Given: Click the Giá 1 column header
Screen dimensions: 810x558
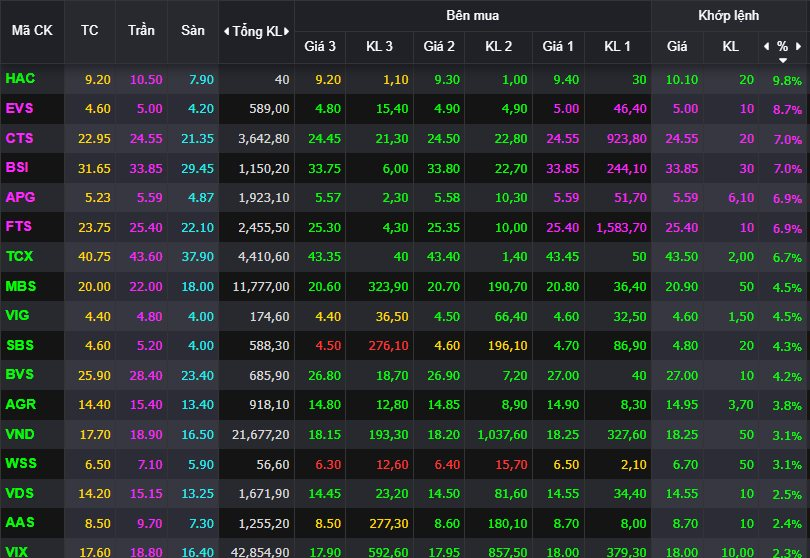Looking at the screenshot, I should click(x=558, y=46).
